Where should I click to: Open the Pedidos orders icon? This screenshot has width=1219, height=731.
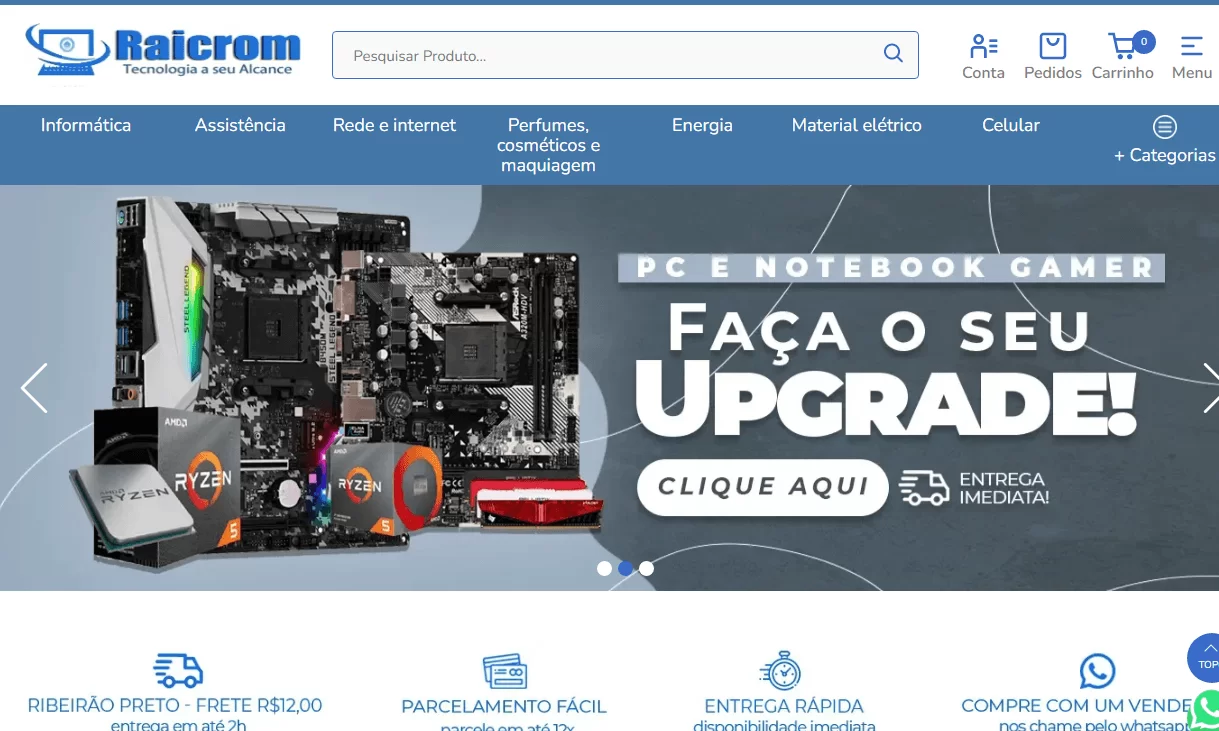1053,46
